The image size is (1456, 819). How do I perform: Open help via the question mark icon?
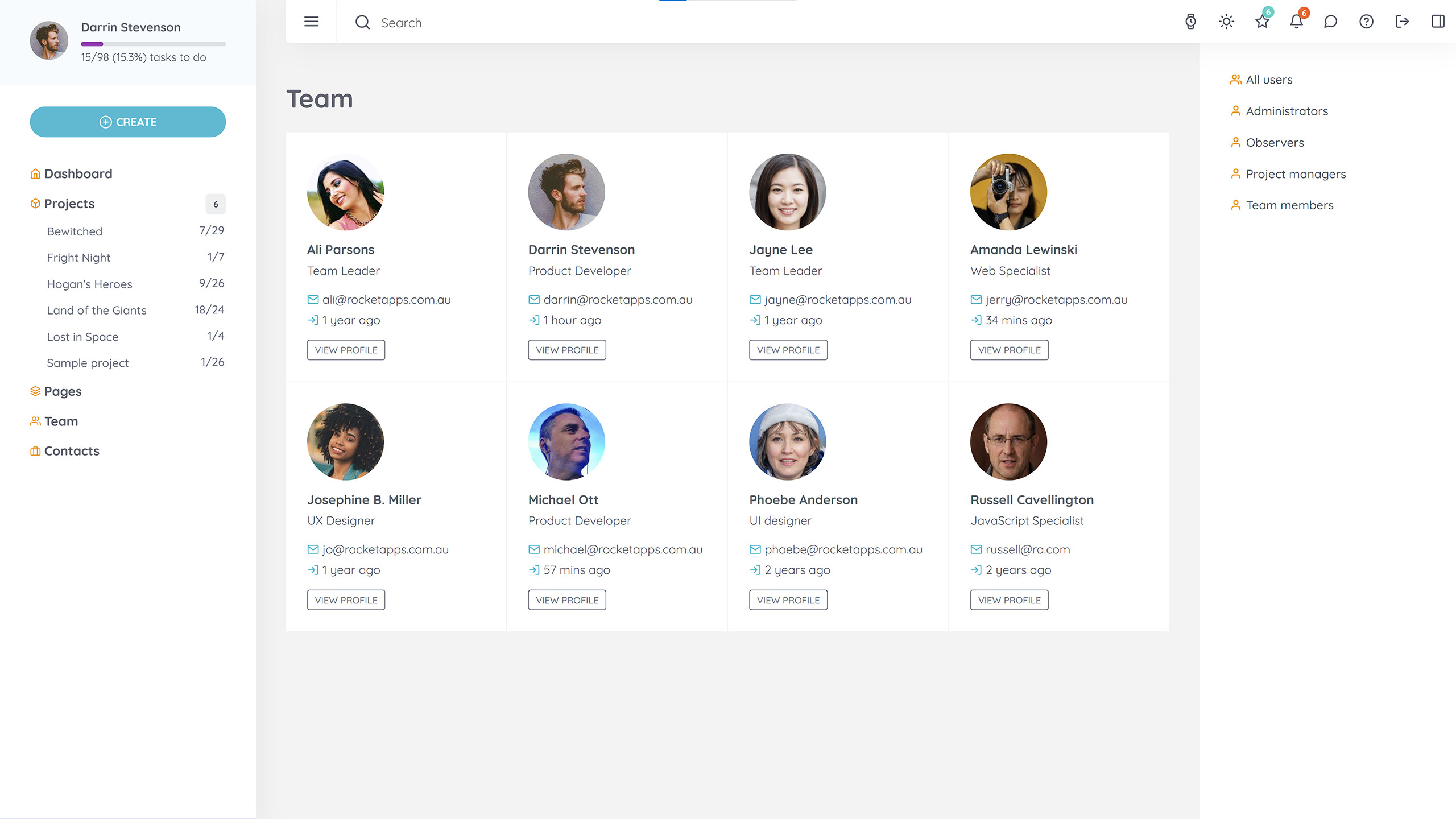tap(1366, 22)
